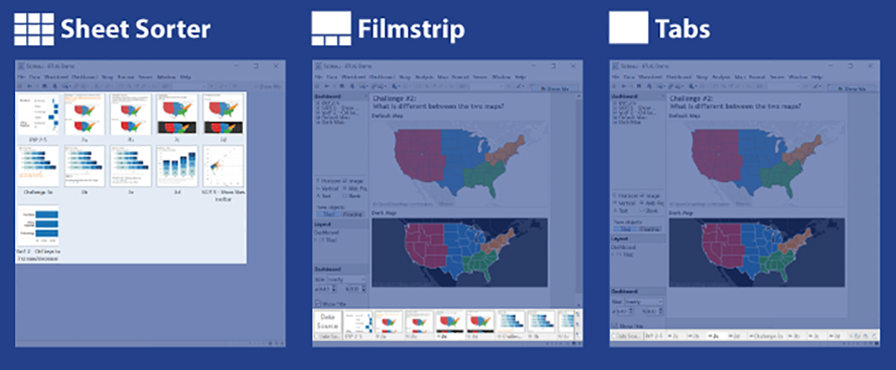Toggle Show Title checkbox in Tabs window
The height and width of the screenshot is (370, 896).
615,325
